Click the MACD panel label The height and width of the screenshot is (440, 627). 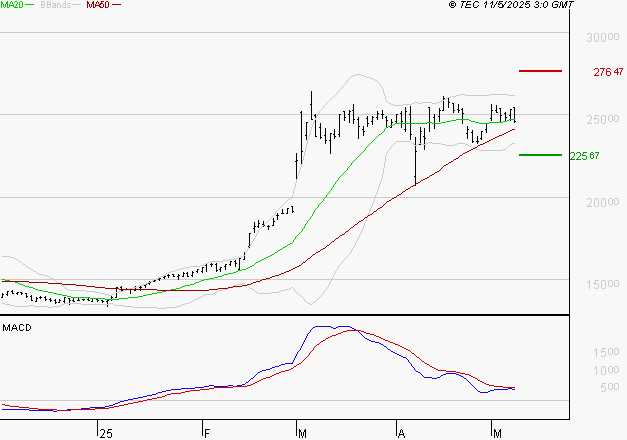(x=17, y=328)
